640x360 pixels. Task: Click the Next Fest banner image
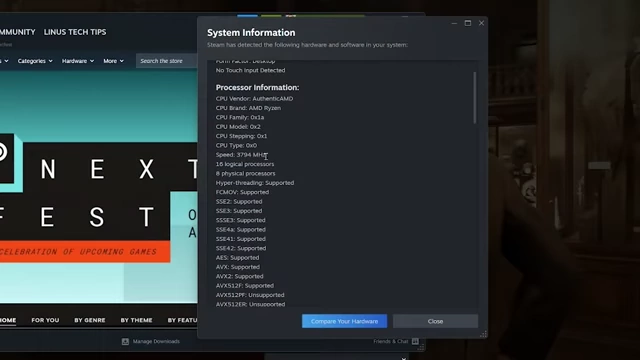[x=99, y=188]
